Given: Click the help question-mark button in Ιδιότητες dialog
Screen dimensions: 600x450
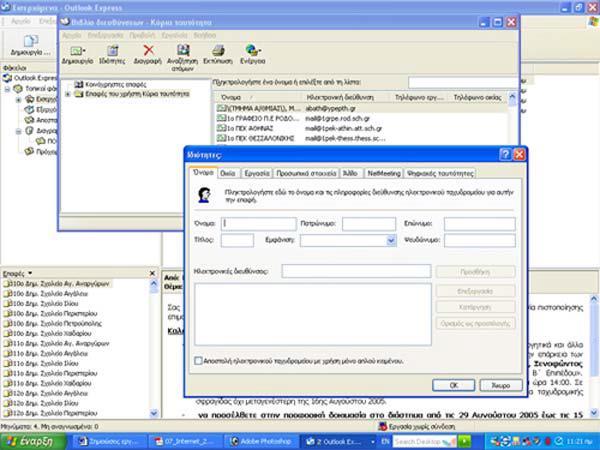Looking at the screenshot, I should pyautogui.click(x=505, y=155).
